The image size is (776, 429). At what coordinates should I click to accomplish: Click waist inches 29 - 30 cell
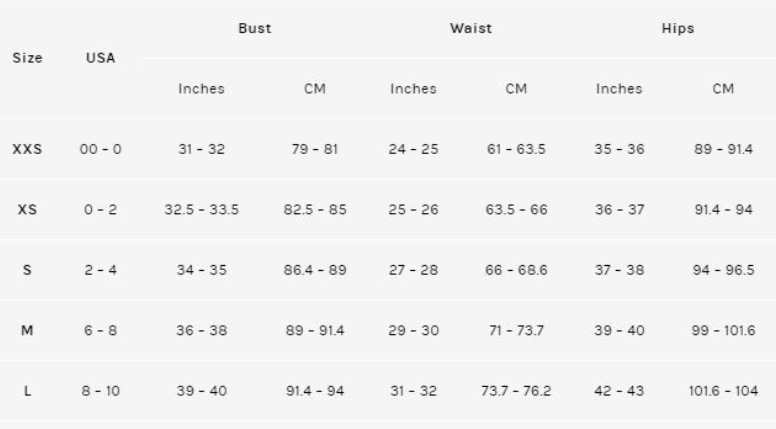[x=413, y=330]
